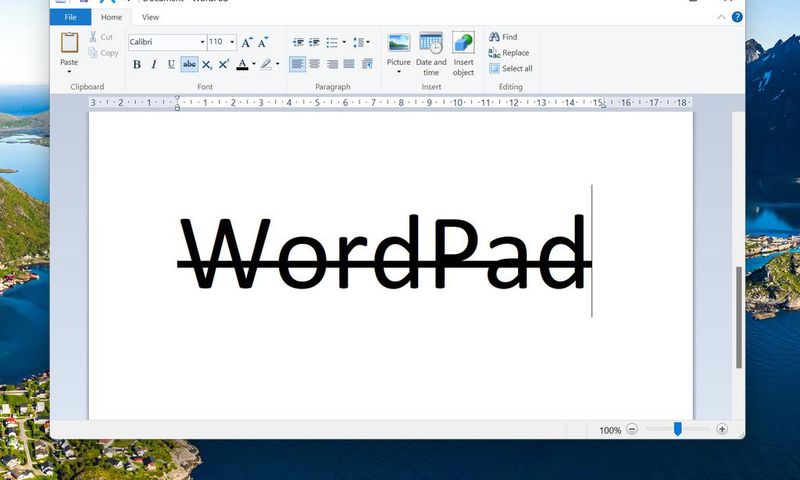Expand the highlight color dropdown arrow

(x=278, y=64)
